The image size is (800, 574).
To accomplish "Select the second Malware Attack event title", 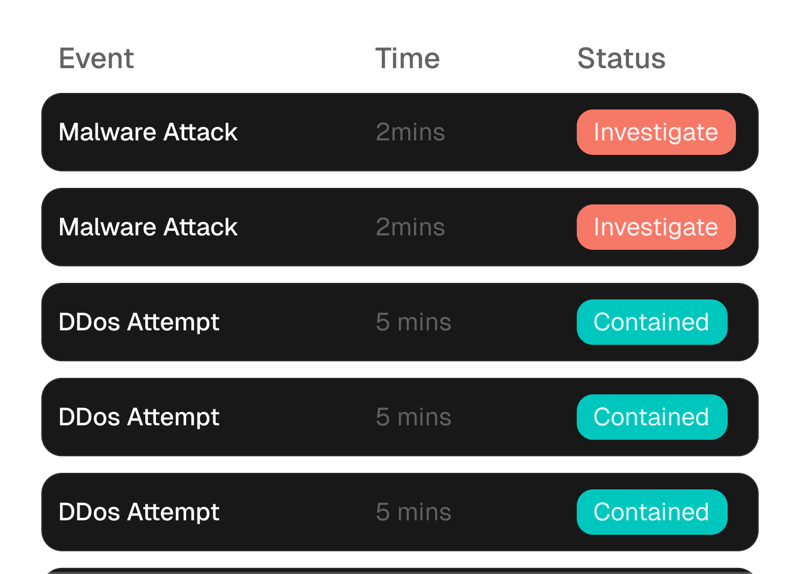I will click(x=148, y=227).
